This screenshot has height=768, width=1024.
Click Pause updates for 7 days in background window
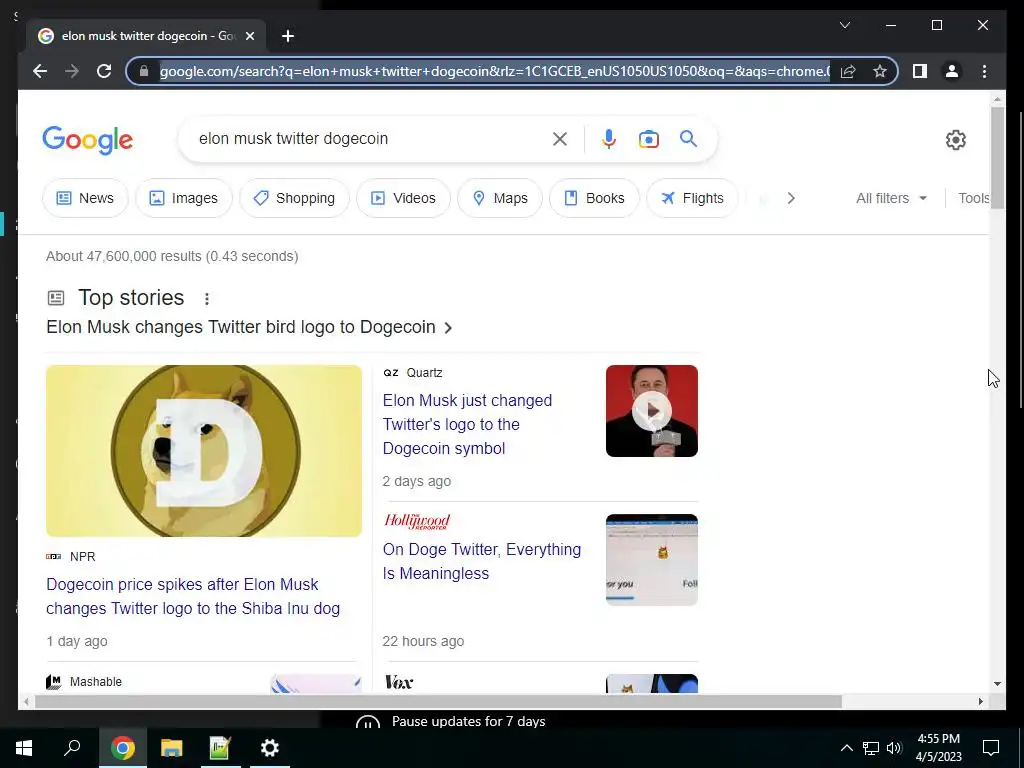point(468,722)
